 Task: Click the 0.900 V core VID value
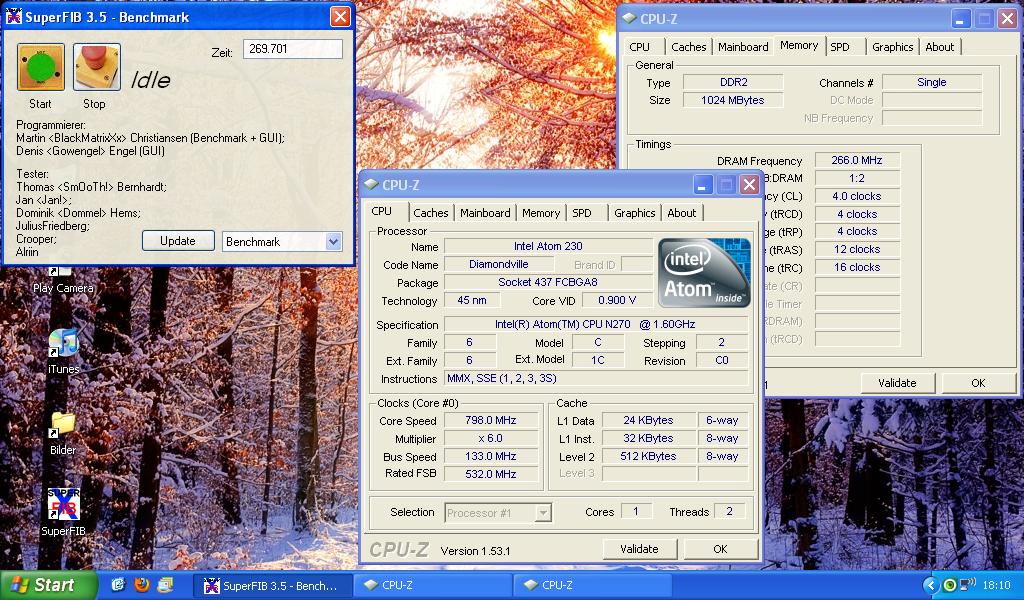coord(617,300)
